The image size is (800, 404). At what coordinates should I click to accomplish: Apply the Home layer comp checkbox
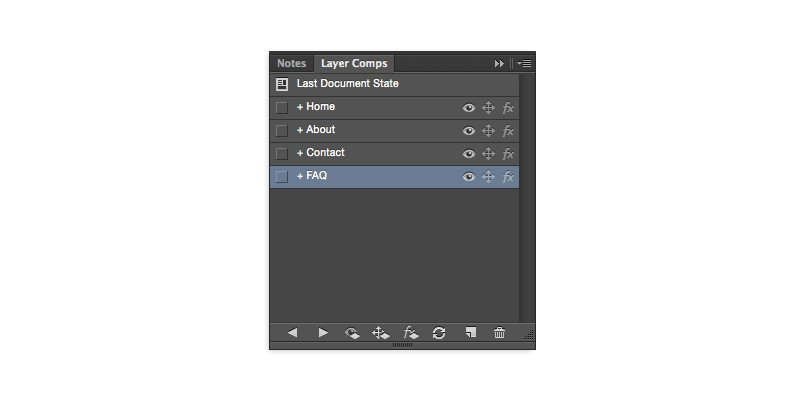(x=282, y=107)
